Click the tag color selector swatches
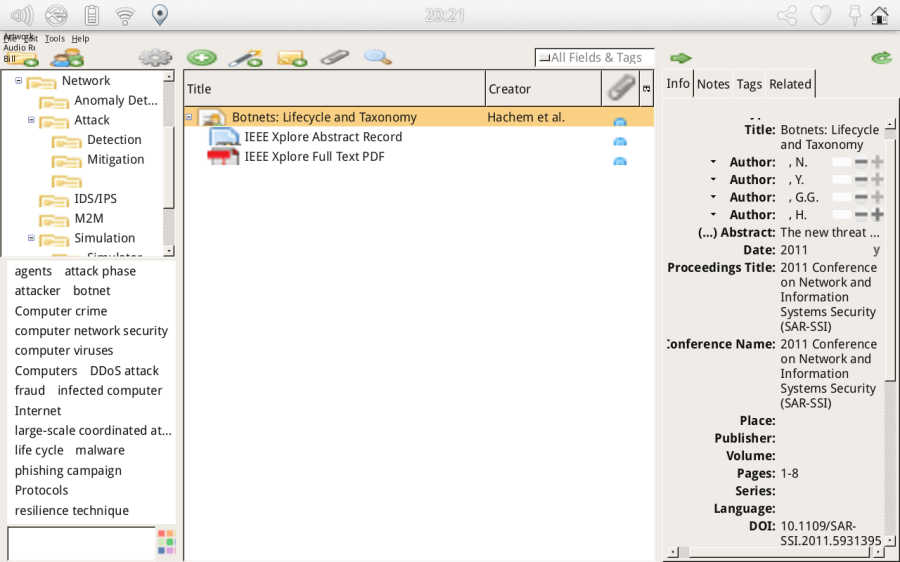 [x=166, y=542]
